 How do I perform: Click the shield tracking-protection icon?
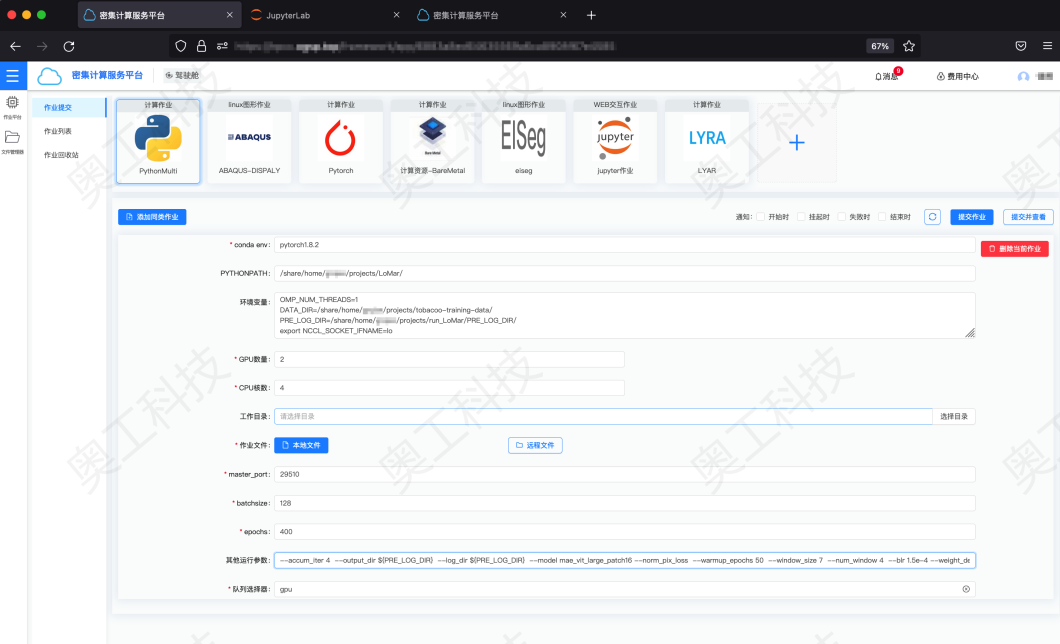click(180, 46)
